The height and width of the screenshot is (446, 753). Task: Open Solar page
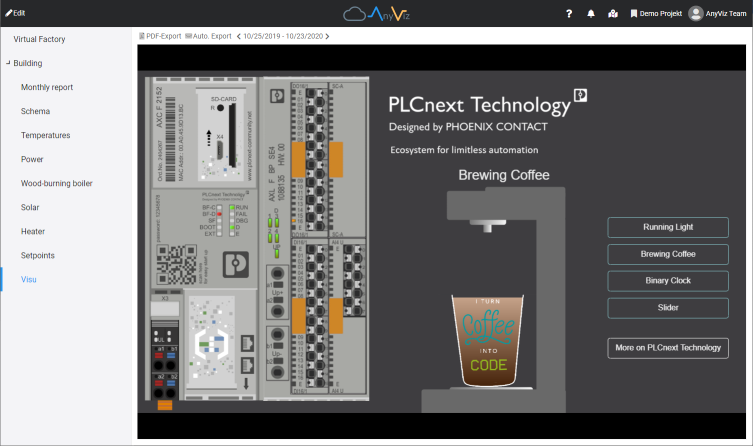pyautogui.click(x=30, y=207)
